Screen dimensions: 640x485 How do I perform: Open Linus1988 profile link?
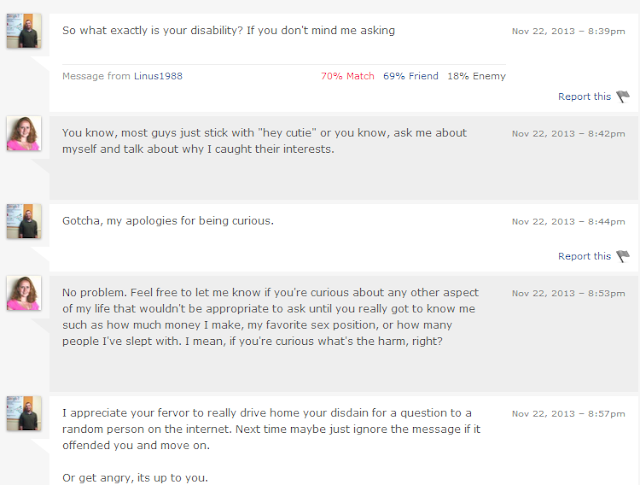click(158, 76)
